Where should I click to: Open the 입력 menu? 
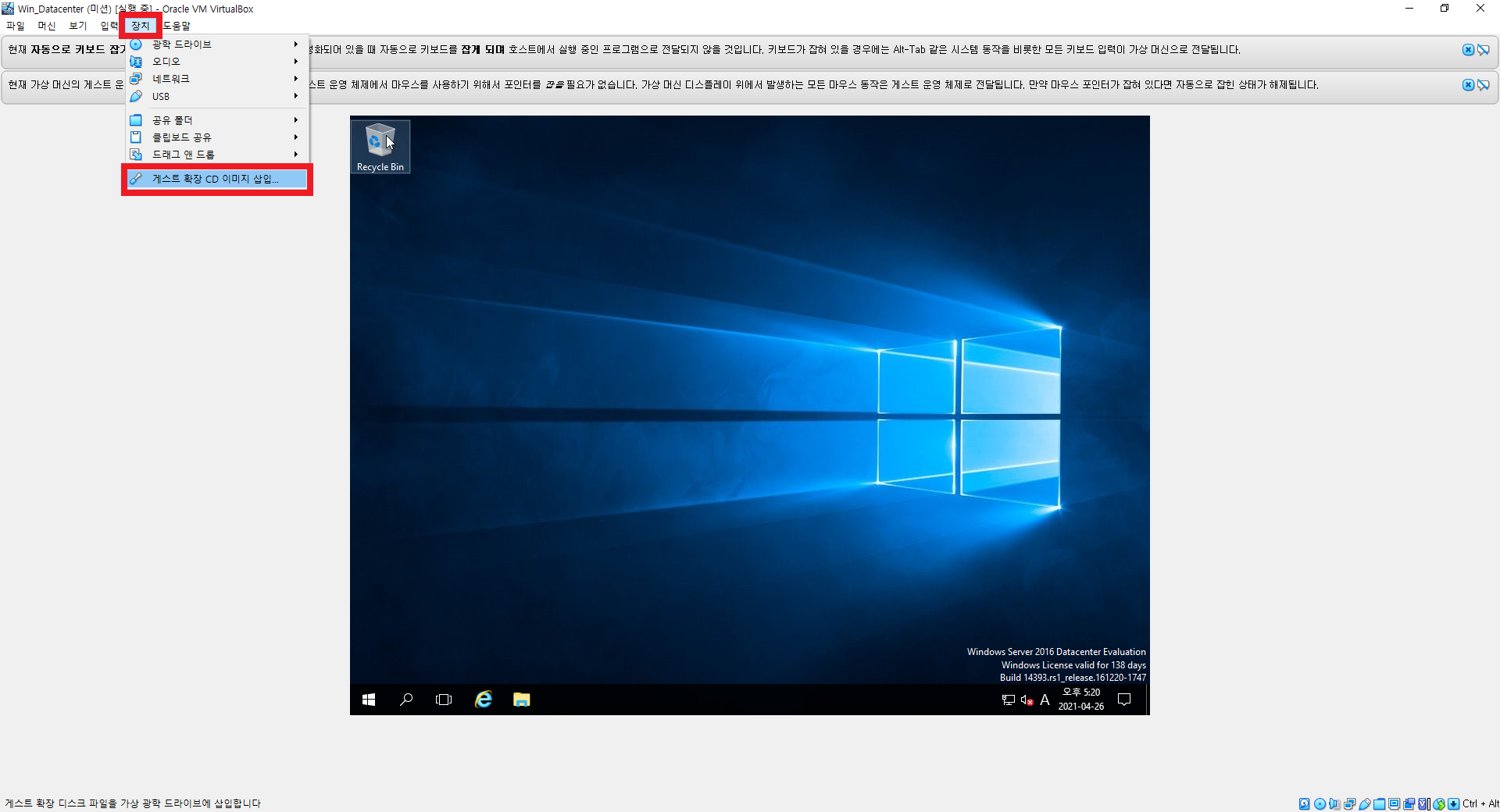pyautogui.click(x=109, y=26)
